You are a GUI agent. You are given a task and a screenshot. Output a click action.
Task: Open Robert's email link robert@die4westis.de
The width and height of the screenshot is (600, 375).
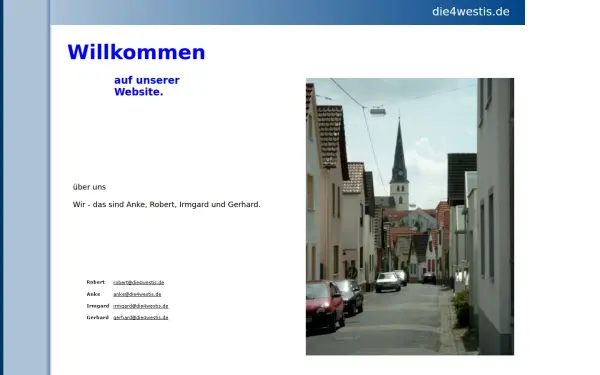point(139,282)
